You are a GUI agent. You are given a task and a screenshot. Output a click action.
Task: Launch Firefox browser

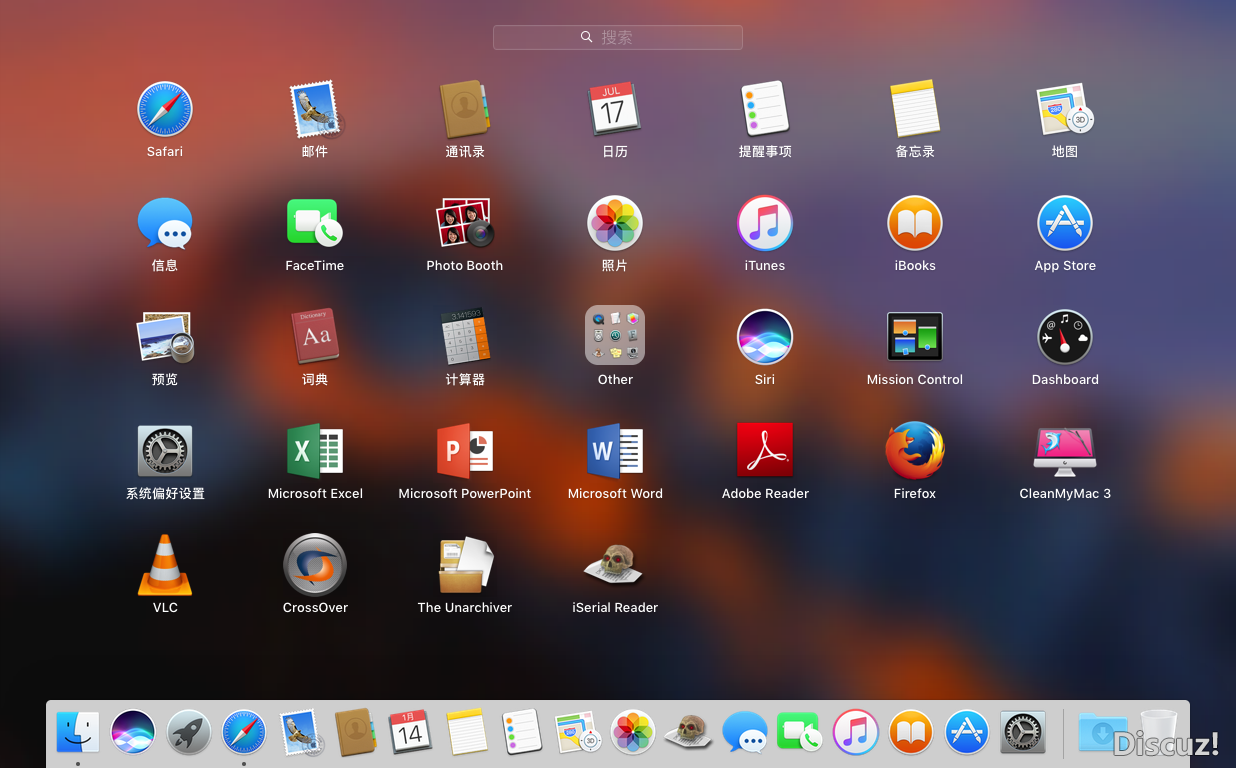click(x=915, y=451)
